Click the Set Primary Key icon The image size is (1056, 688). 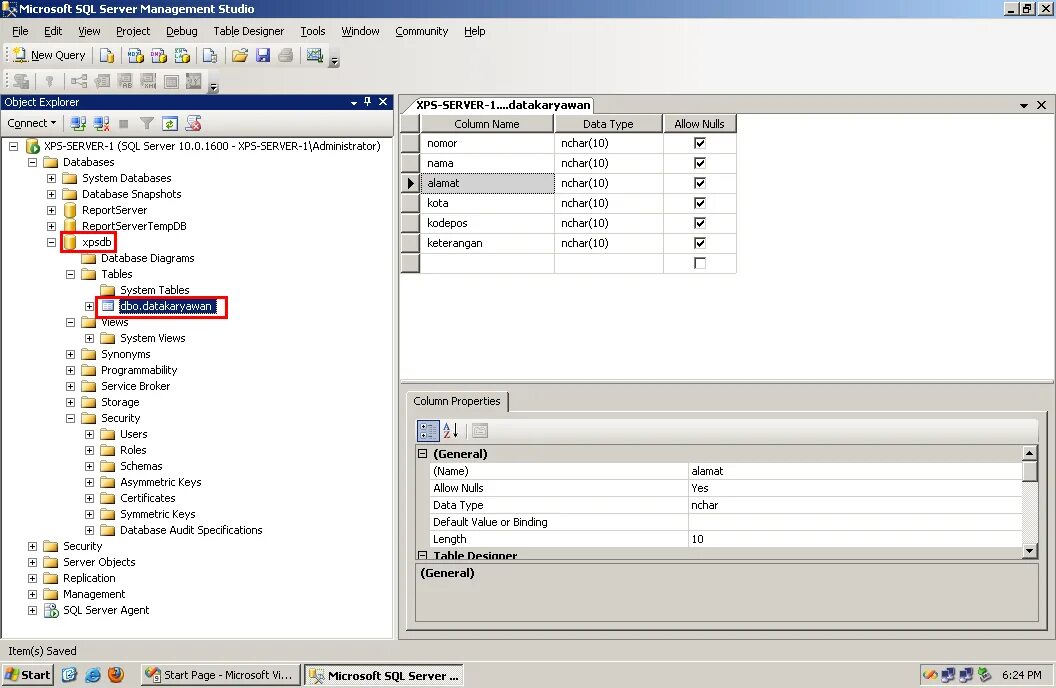pos(49,81)
